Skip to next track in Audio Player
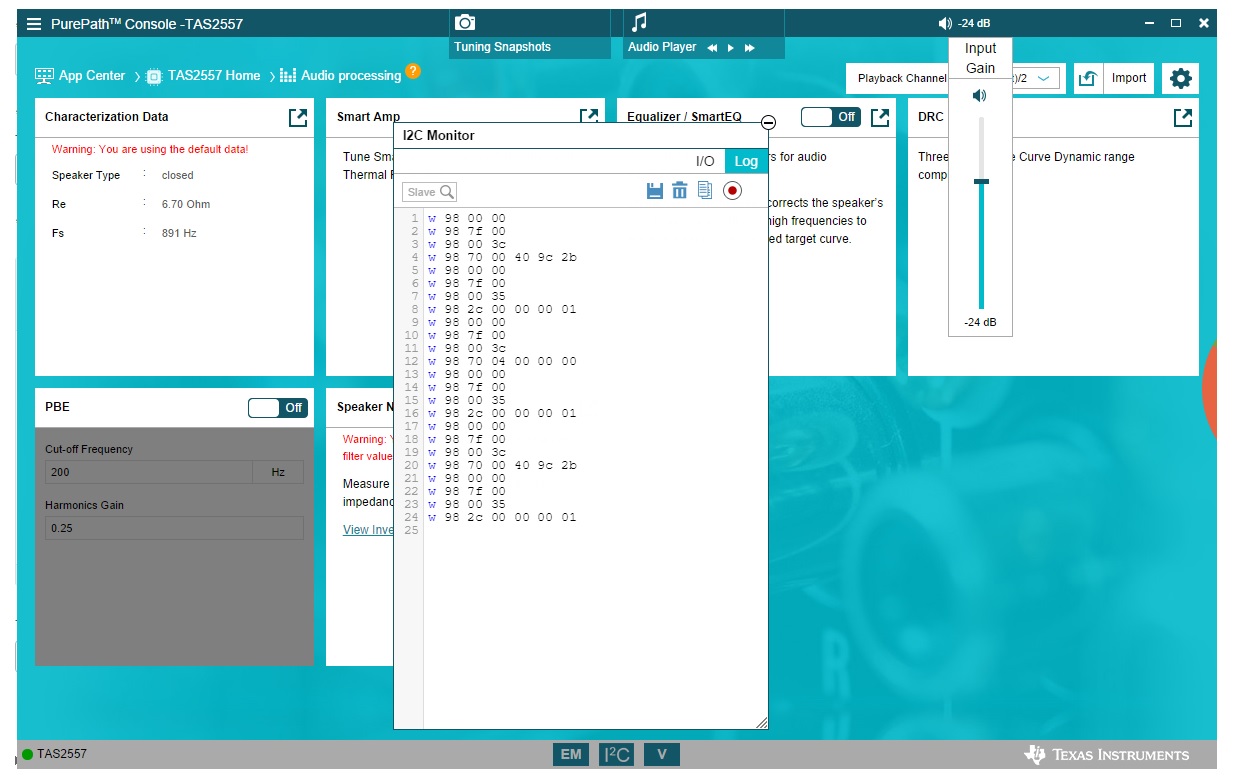The width and height of the screenshot is (1239, 779). click(x=749, y=47)
